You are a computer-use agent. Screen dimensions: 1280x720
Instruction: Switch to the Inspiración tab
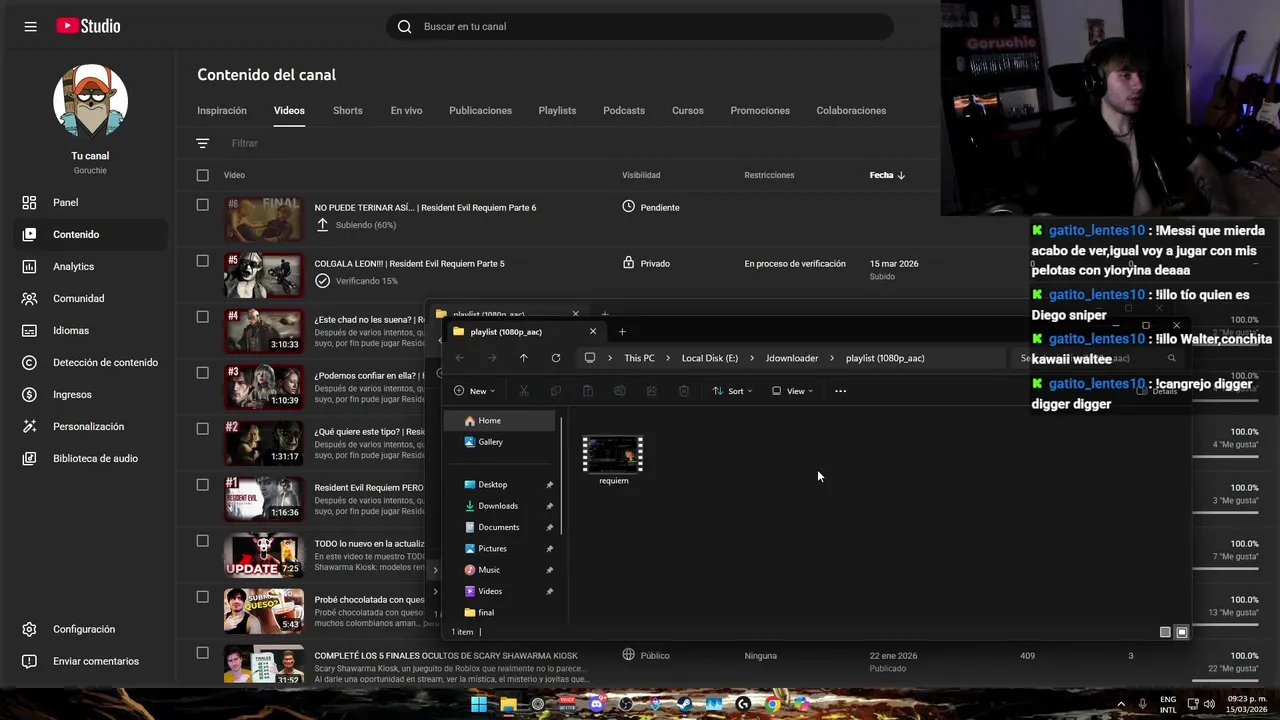(x=222, y=111)
